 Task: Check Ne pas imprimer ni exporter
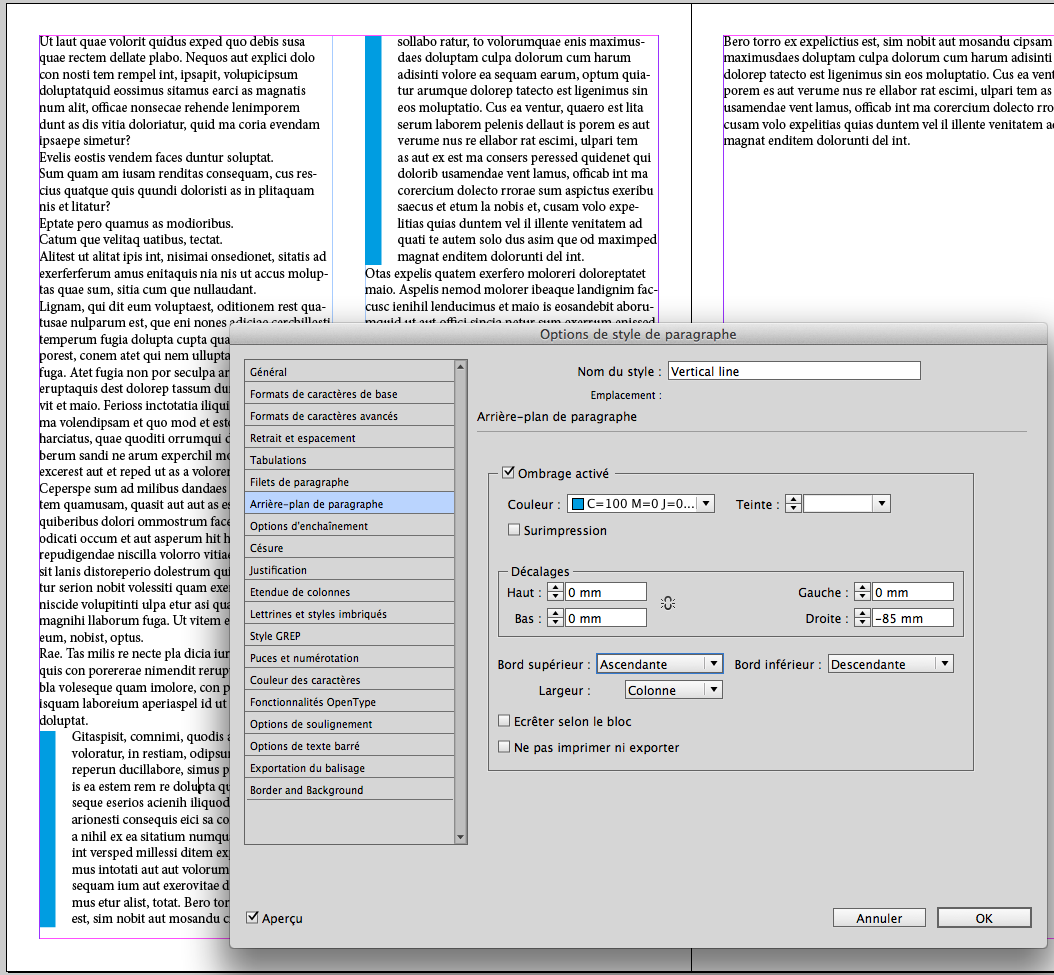click(504, 747)
